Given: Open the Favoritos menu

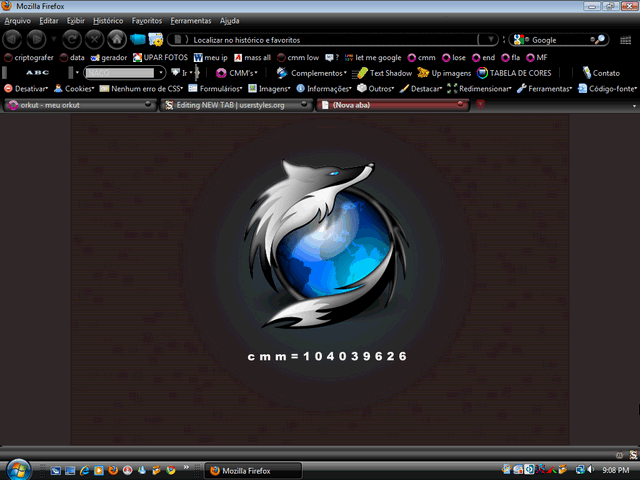Looking at the screenshot, I should click(x=147, y=21).
